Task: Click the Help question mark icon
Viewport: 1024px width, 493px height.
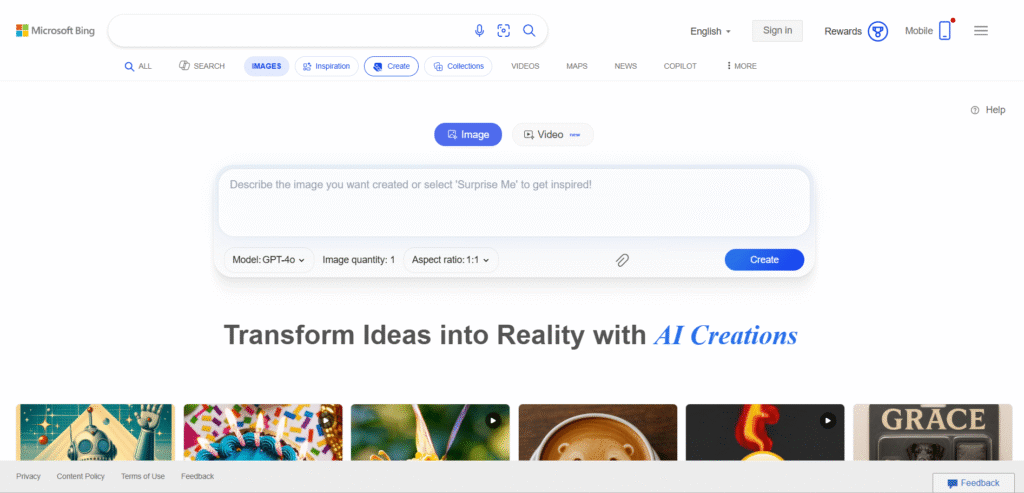Action: [975, 110]
